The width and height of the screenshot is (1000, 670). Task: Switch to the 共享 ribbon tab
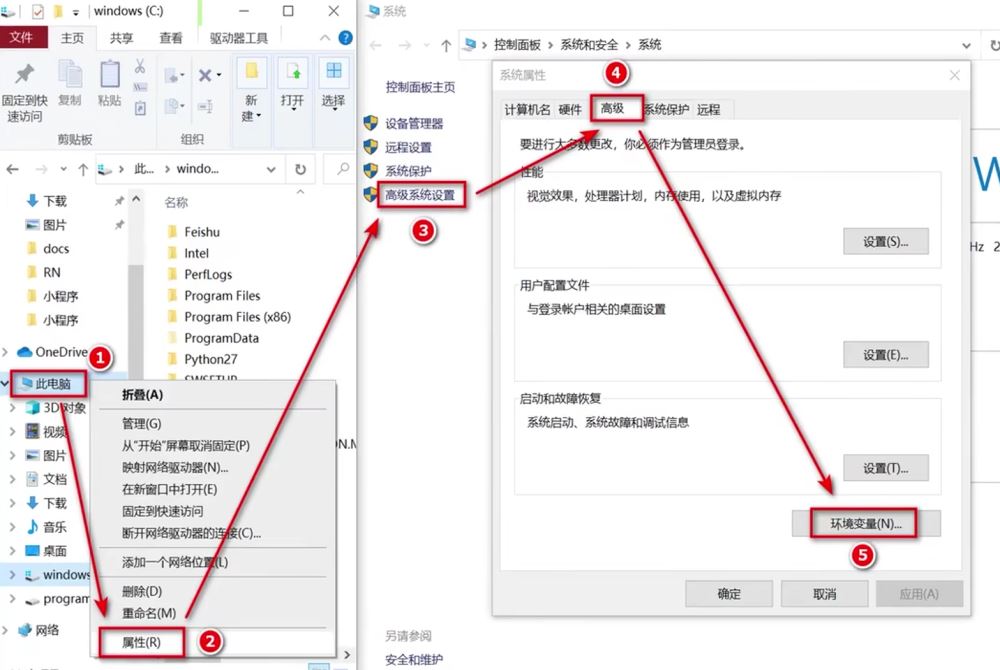[x=121, y=38]
